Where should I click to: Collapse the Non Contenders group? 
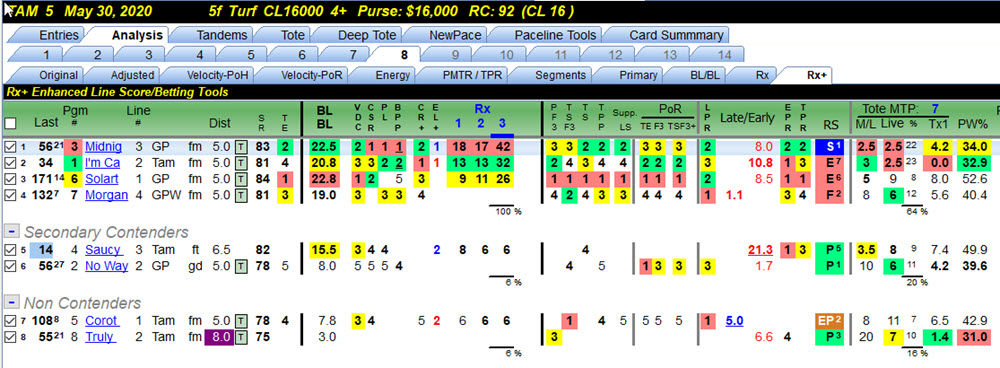(x=10, y=302)
